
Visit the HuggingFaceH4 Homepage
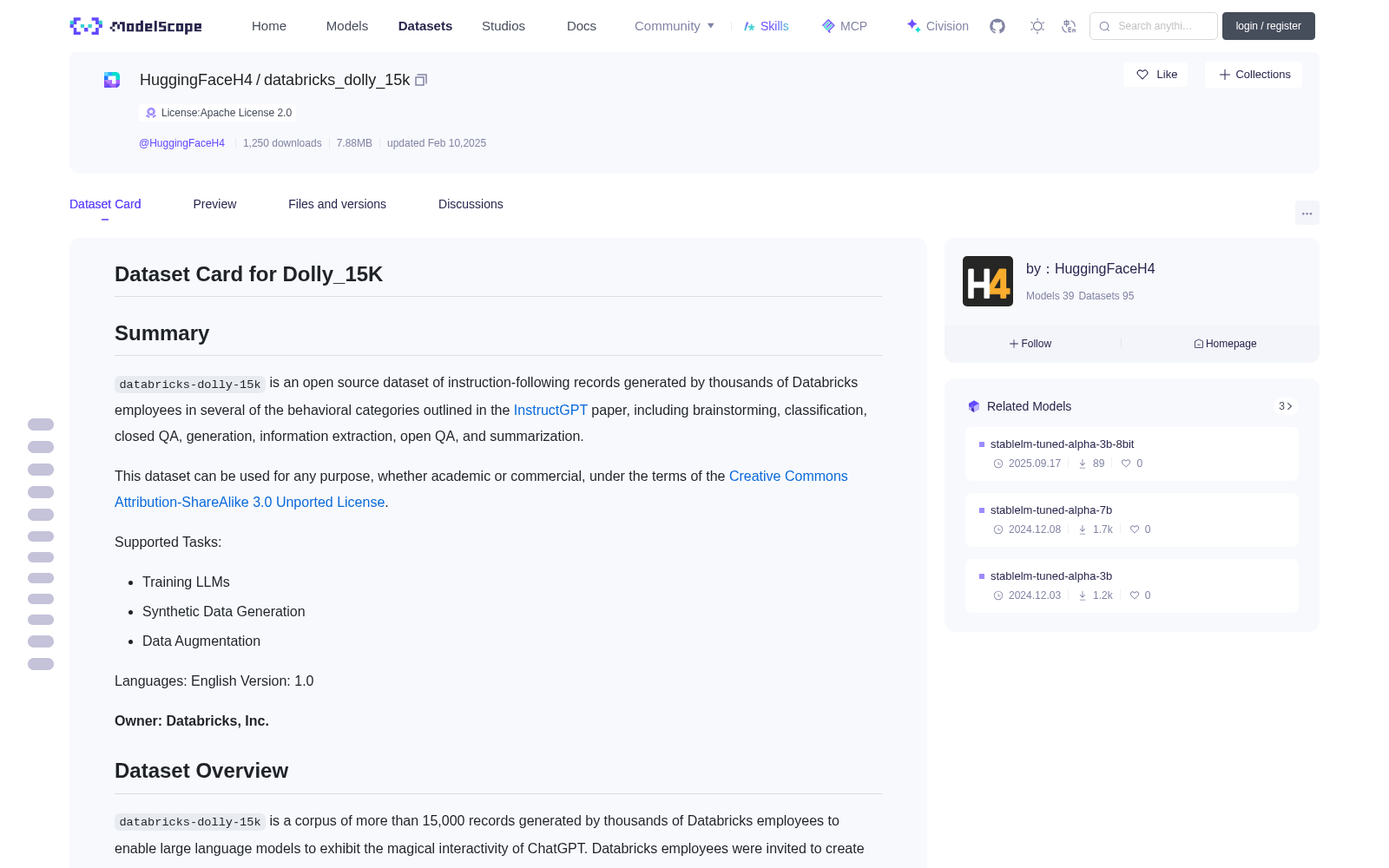[x=1225, y=344]
